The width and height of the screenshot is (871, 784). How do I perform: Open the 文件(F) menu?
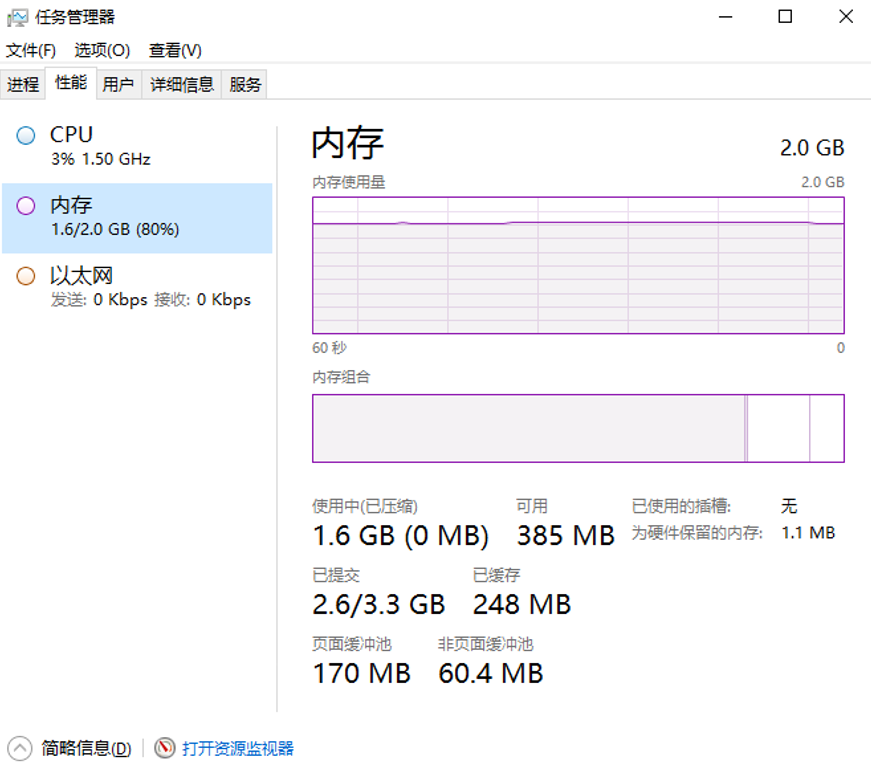[31, 51]
